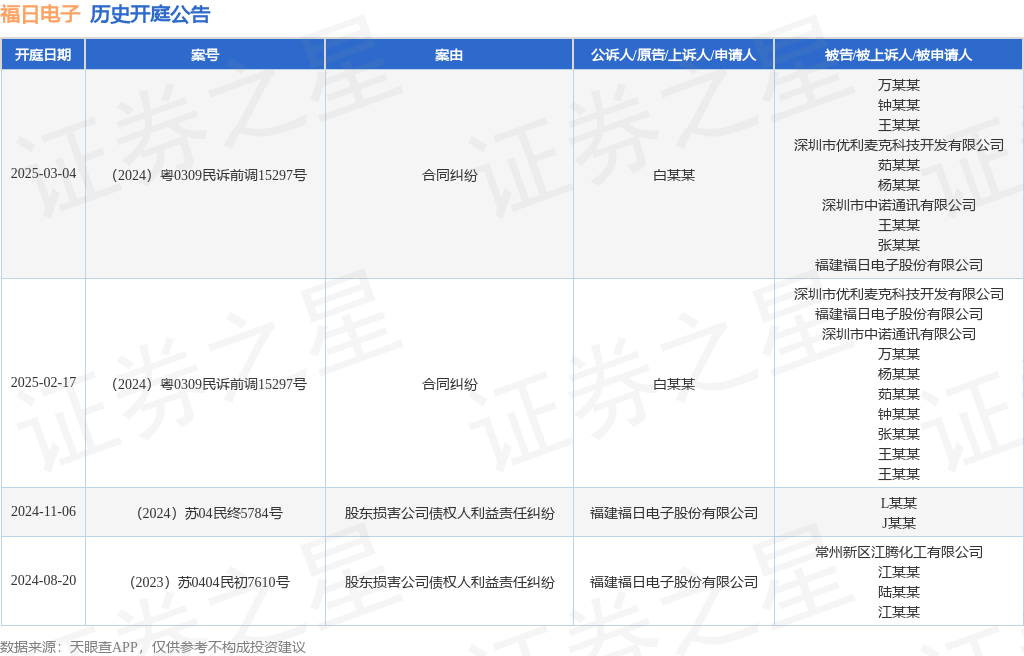The width and height of the screenshot is (1024, 656).
Task: Click 股东损害公司债权人利益责任纠纷 in 2024-11-06 row
Action: point(449,514)
